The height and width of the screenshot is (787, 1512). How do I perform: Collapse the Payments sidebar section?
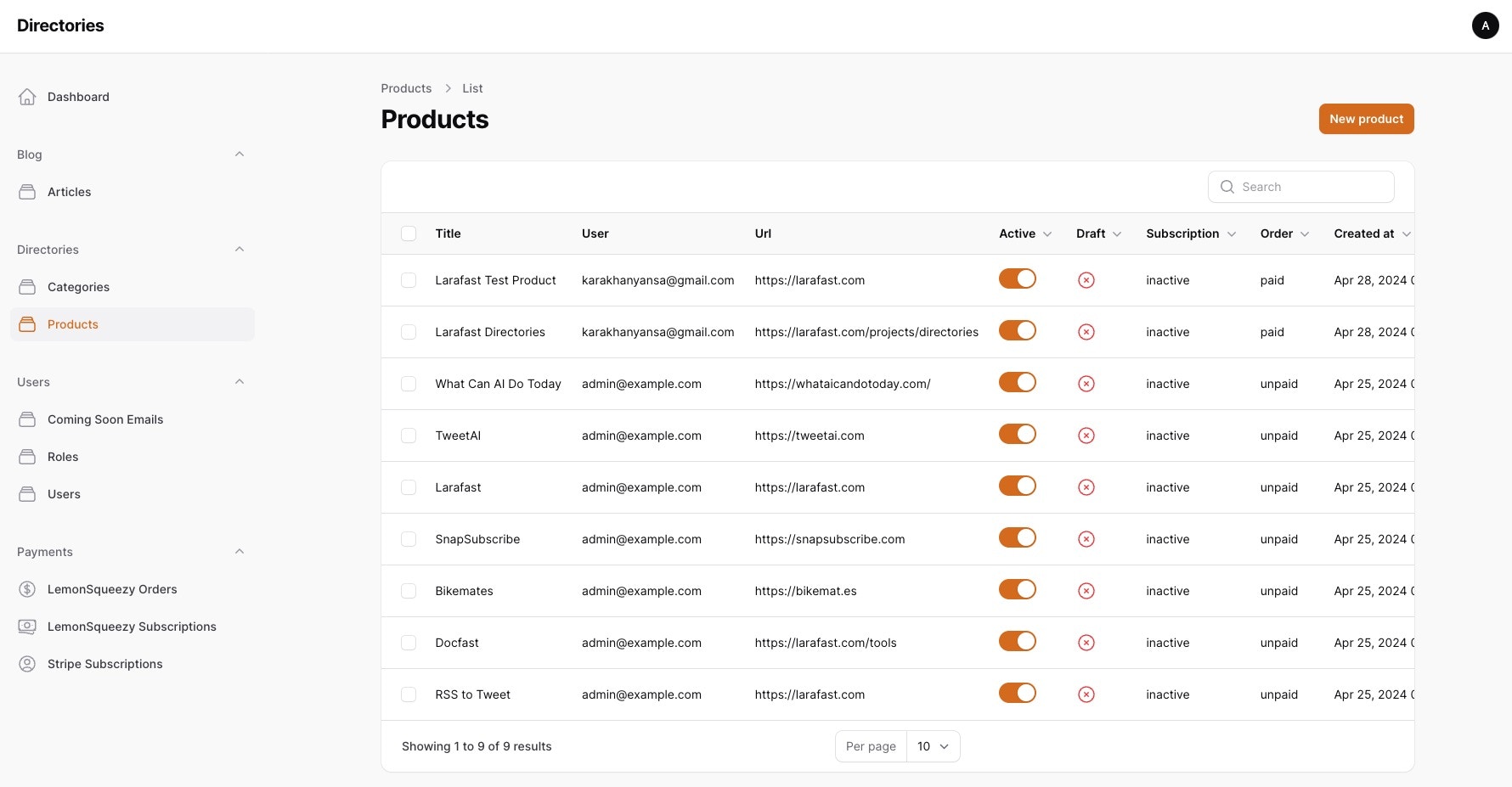pyautogui.click(x=240, y=552)
